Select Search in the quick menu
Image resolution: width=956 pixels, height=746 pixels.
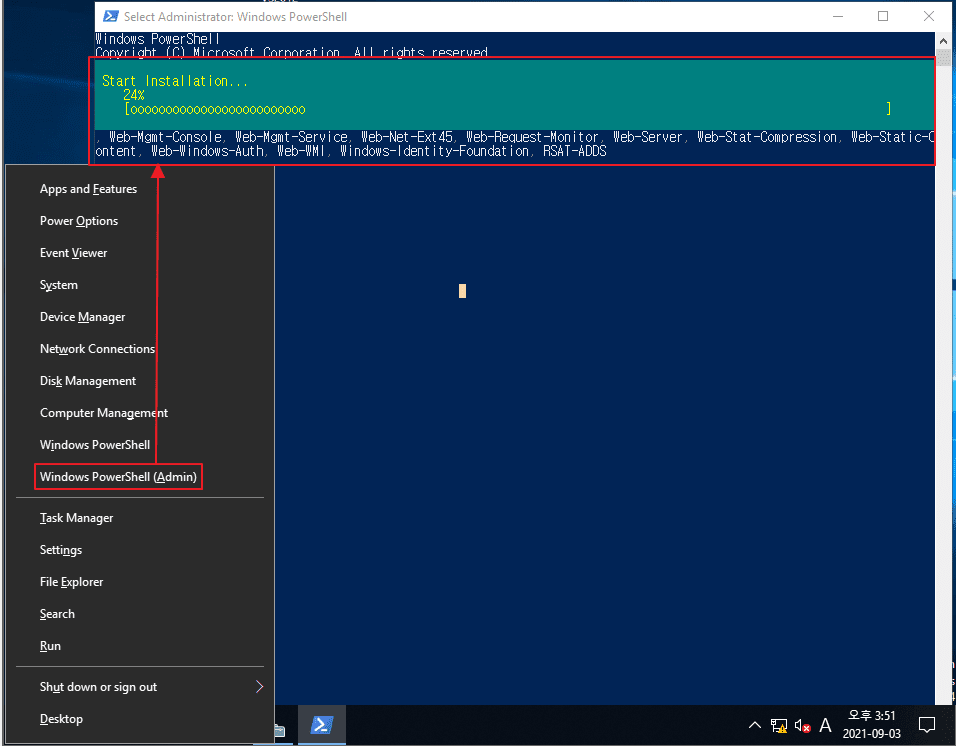point(57,614)
